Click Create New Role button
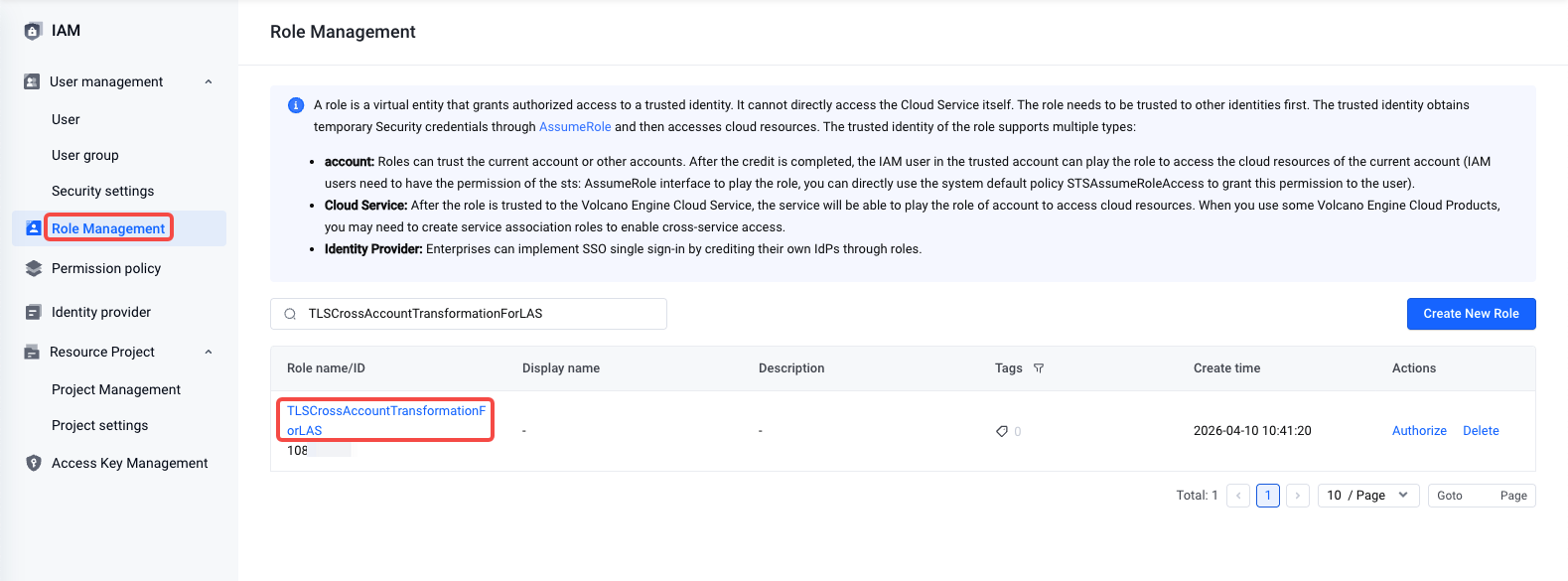Image resolution: width=1568 pixels, height=581 pixels. 1471,314
